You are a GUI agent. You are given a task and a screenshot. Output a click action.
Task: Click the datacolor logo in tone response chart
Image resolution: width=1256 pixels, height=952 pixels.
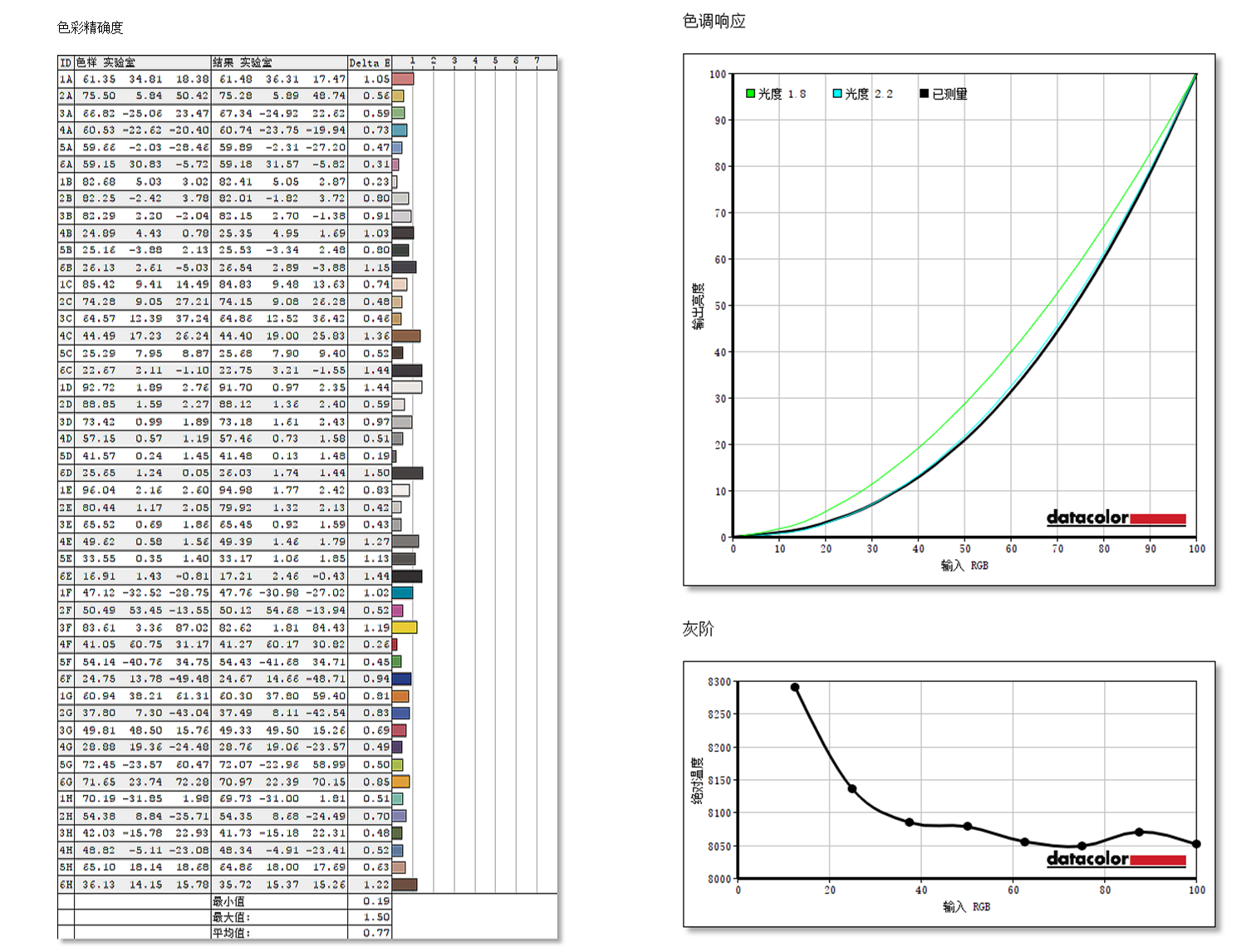(x=1116, y=518)
